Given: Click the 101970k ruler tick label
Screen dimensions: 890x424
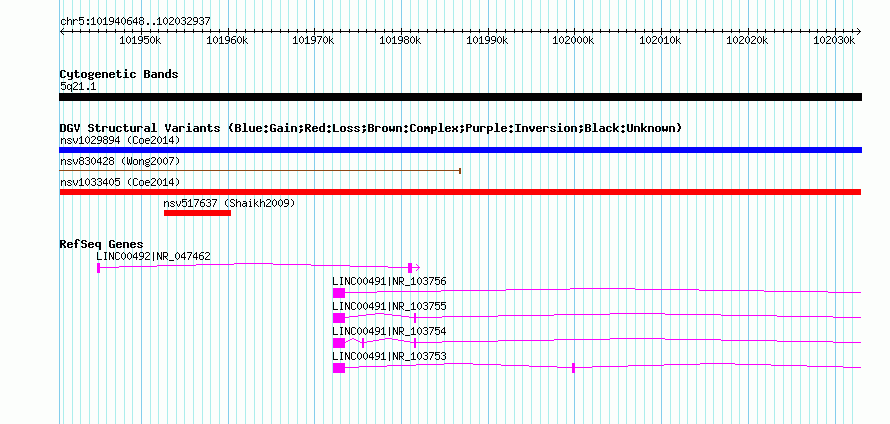Looking at the screenshot, I should point(313,40).
